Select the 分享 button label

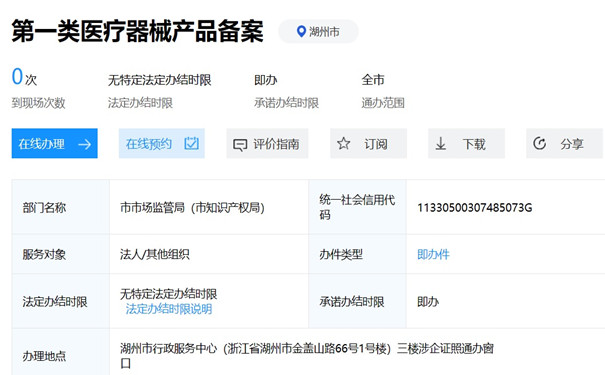(x=572, y=144)
